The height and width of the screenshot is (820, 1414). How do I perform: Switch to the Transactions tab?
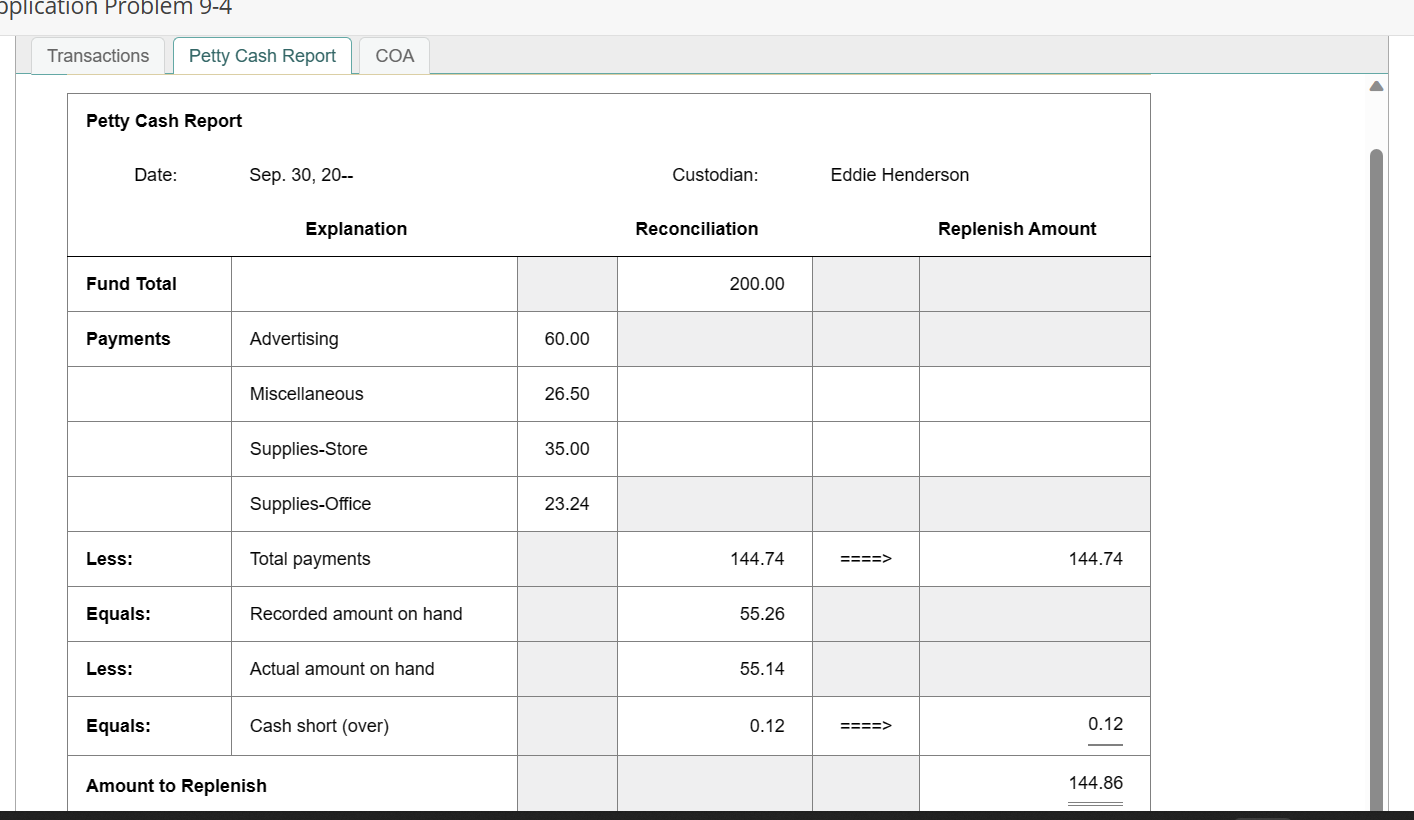[x=98, y=56]
